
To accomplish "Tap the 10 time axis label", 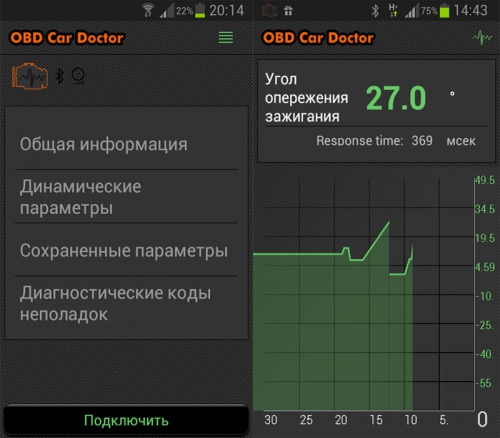I will [x=411, y=420].
